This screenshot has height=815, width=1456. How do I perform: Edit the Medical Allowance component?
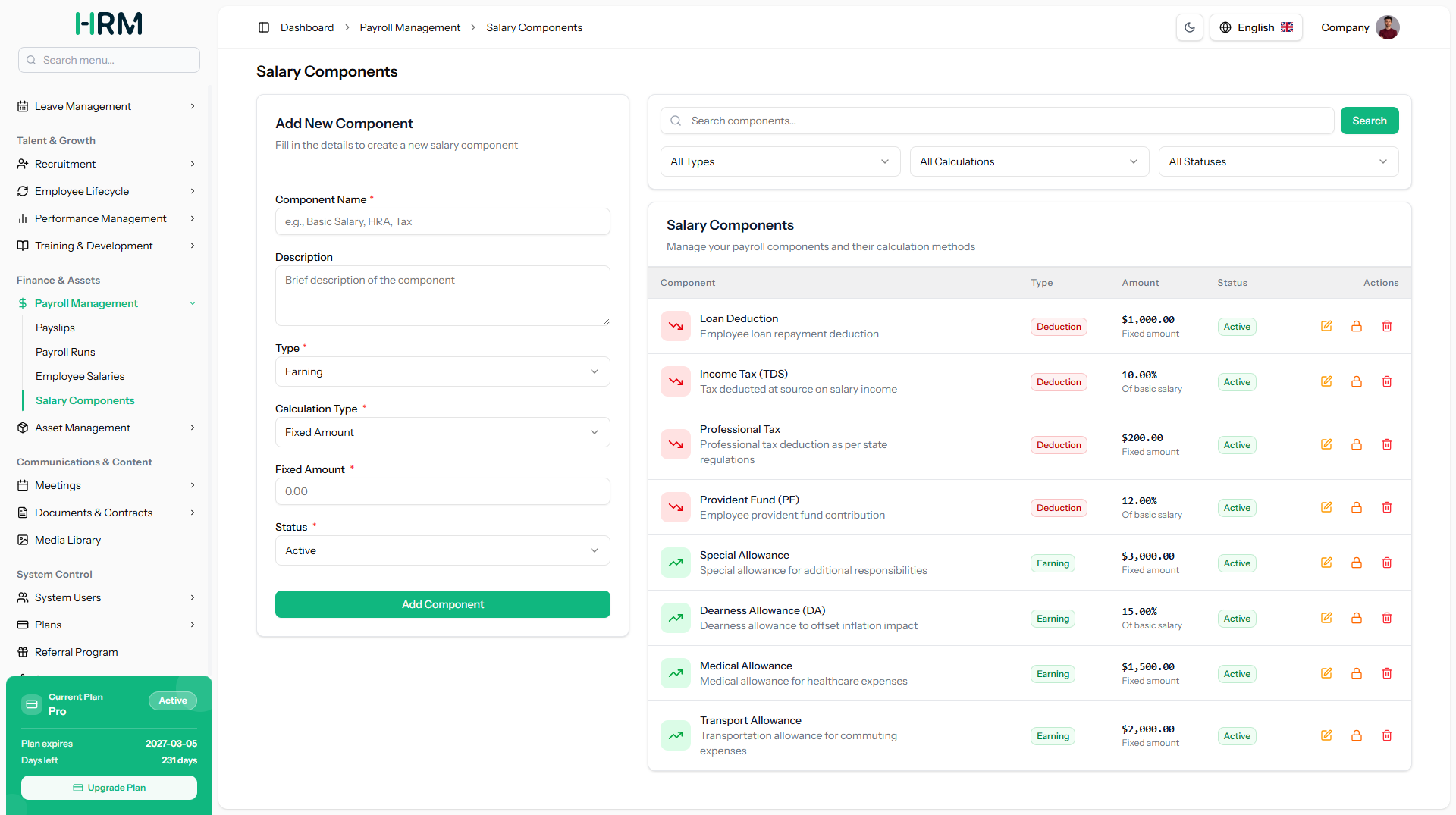click(x=1326, y=673)
